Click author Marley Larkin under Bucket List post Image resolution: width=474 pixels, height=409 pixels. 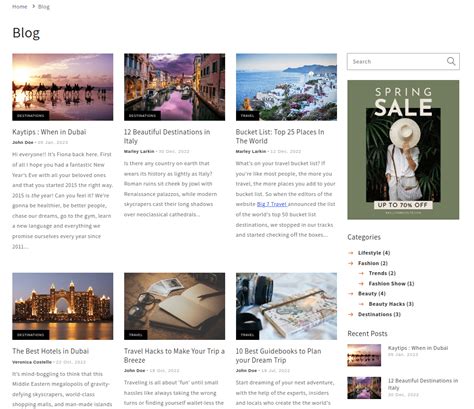click(x=251, y=151)
